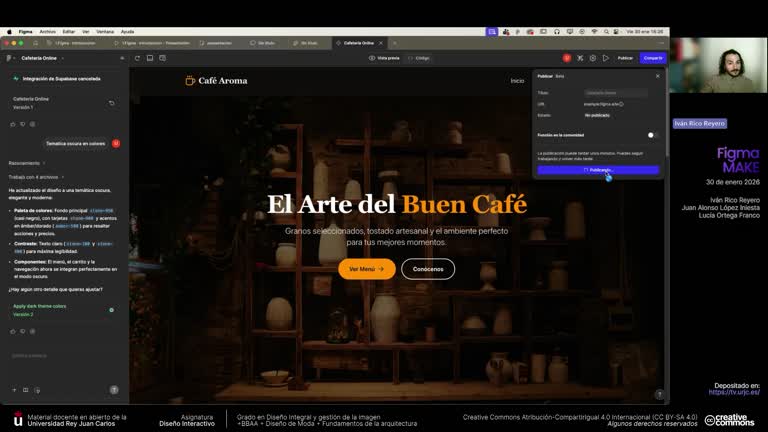Thumbs up the Versión 2 response

(x=13, y=332)
